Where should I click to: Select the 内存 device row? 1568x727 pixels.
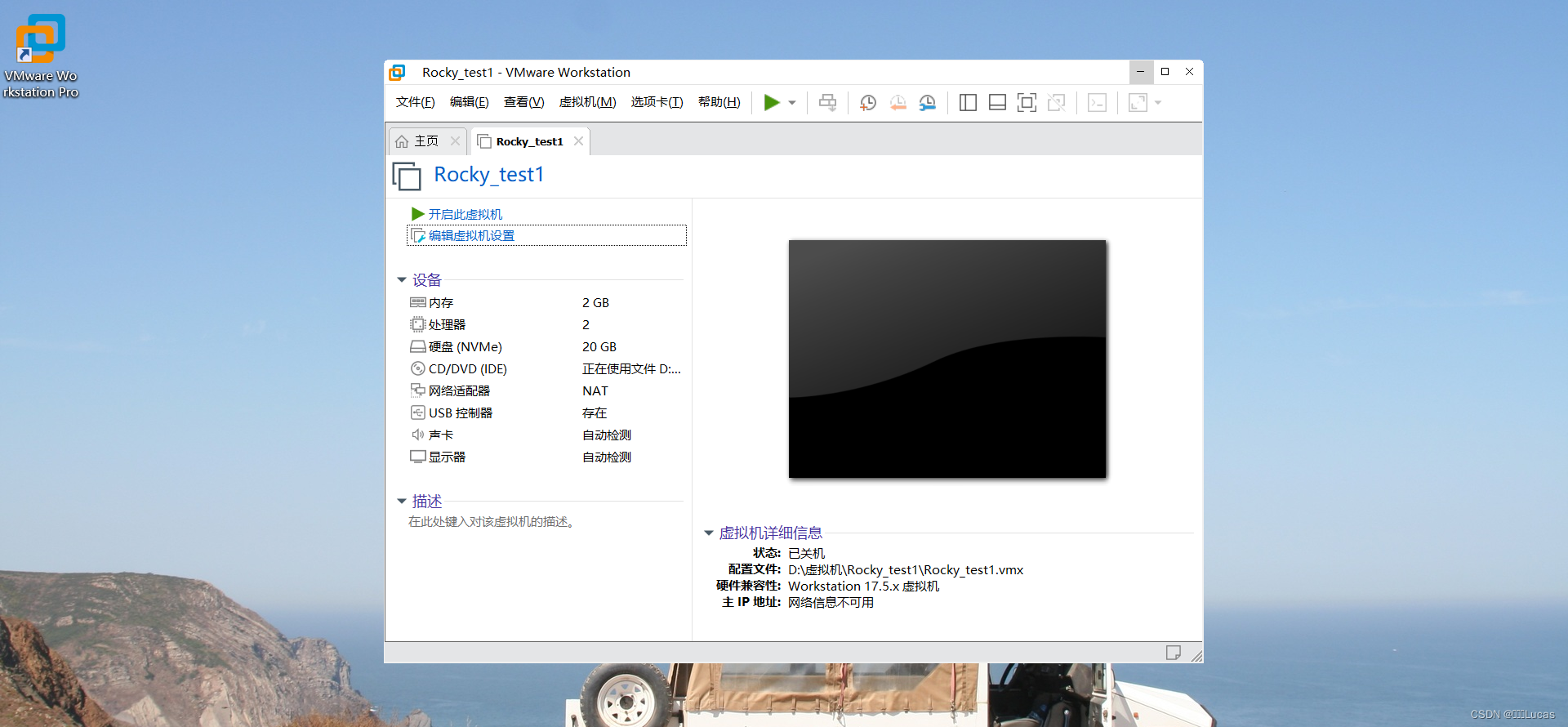pyautogui.click(x=546, y=303)
